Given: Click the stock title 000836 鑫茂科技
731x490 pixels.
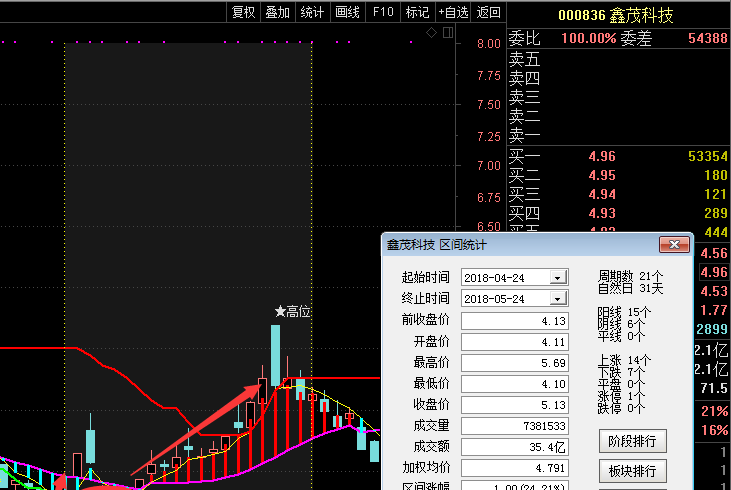Looking at the screenshot, I should [x=615, y=15].
